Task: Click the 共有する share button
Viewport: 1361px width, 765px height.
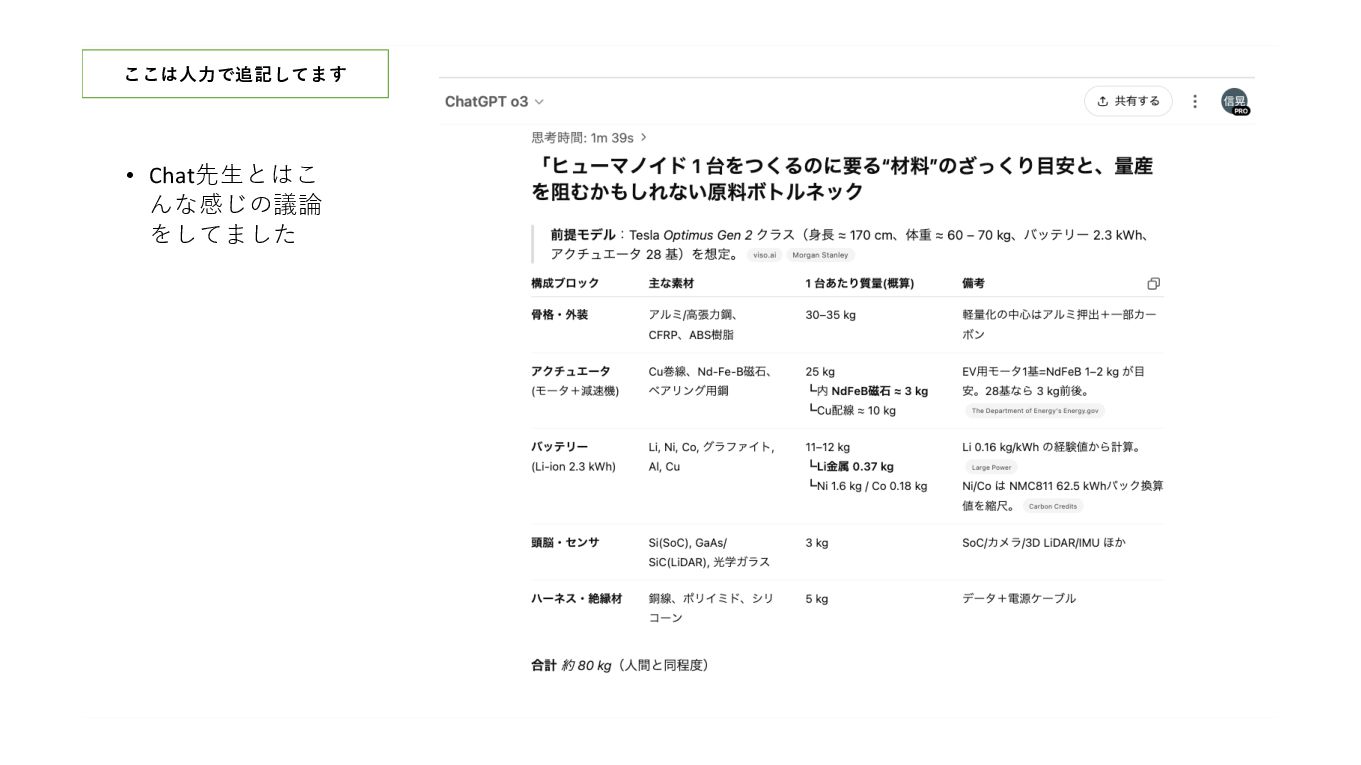Action: (1128, 101)
